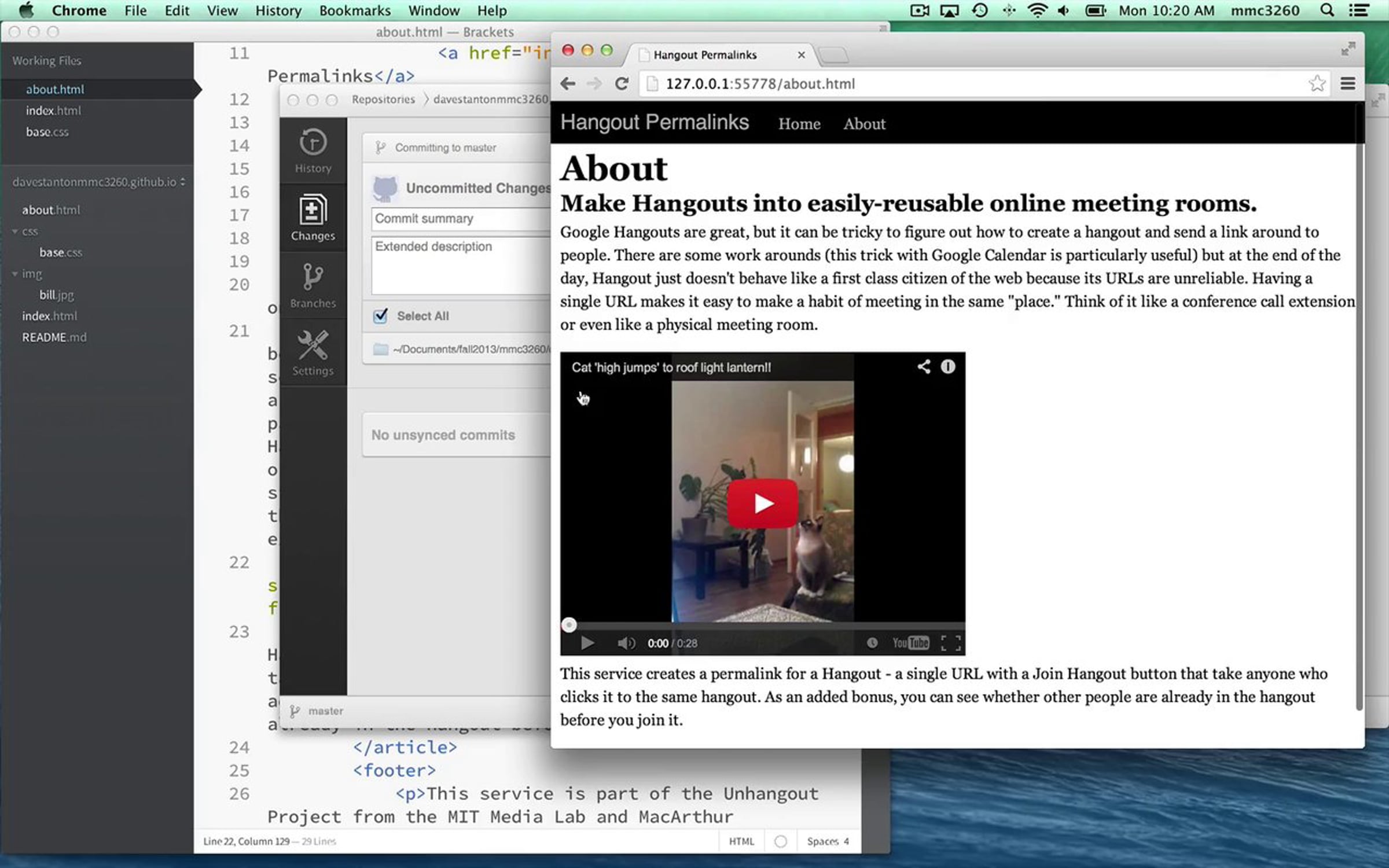Enter fullscreen on the video player
The image size is (1389, 868).
tap(951, 643)
